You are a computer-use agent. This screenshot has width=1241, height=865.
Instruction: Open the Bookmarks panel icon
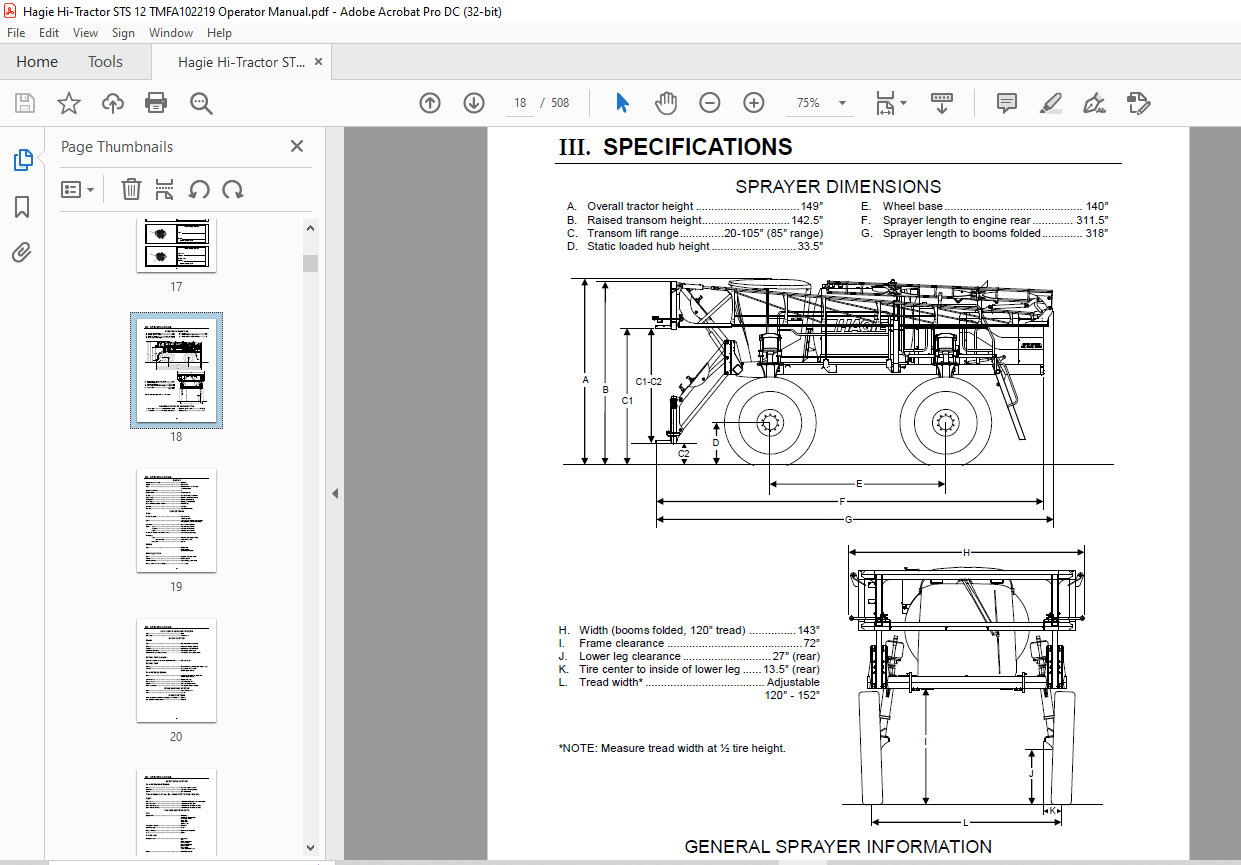(x=22, y=207)
